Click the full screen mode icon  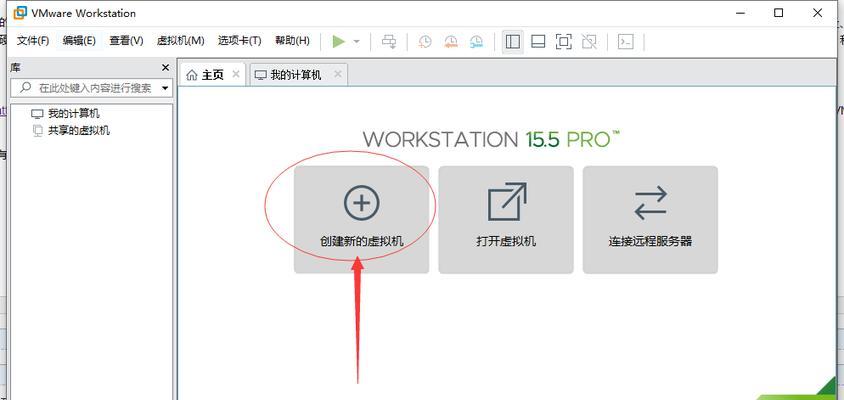(x=564, y=41)
